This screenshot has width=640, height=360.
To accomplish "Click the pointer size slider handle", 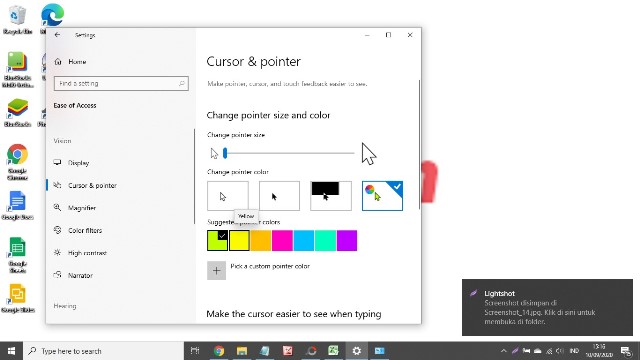I will coord(225,153).
